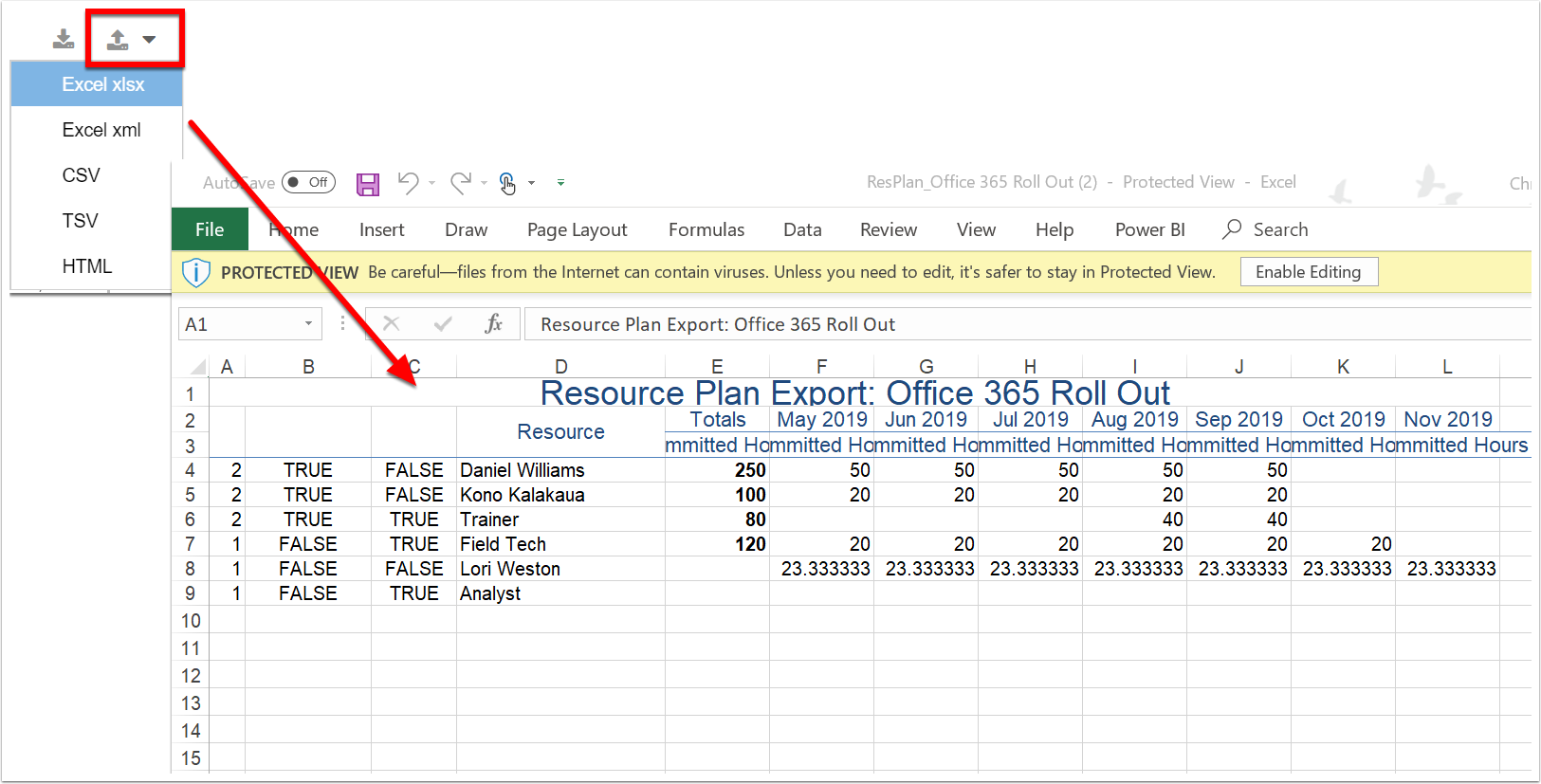Viewport: 1541px width, 784px height.
Task: Click the 'Analyst' cell
Action: coord(561,593)
